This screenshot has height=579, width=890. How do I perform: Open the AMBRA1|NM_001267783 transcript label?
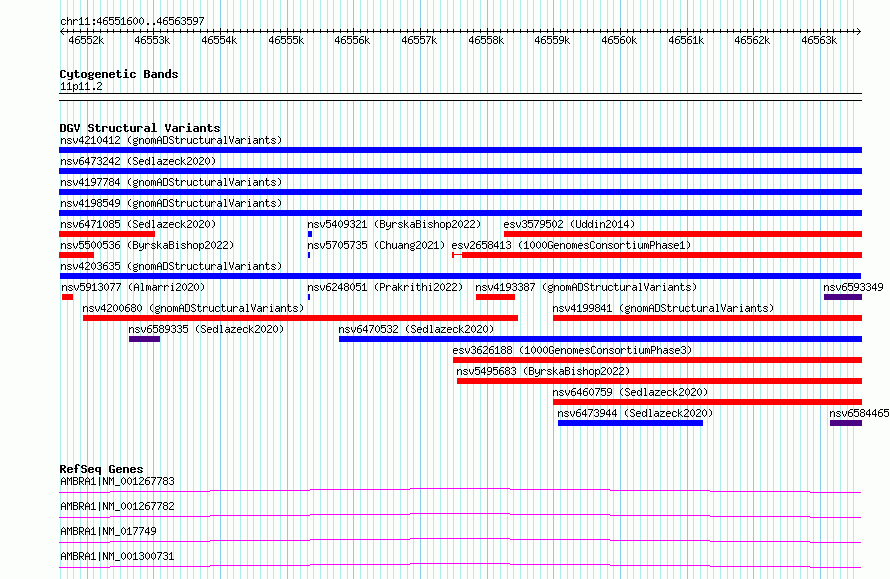(117, 481)
